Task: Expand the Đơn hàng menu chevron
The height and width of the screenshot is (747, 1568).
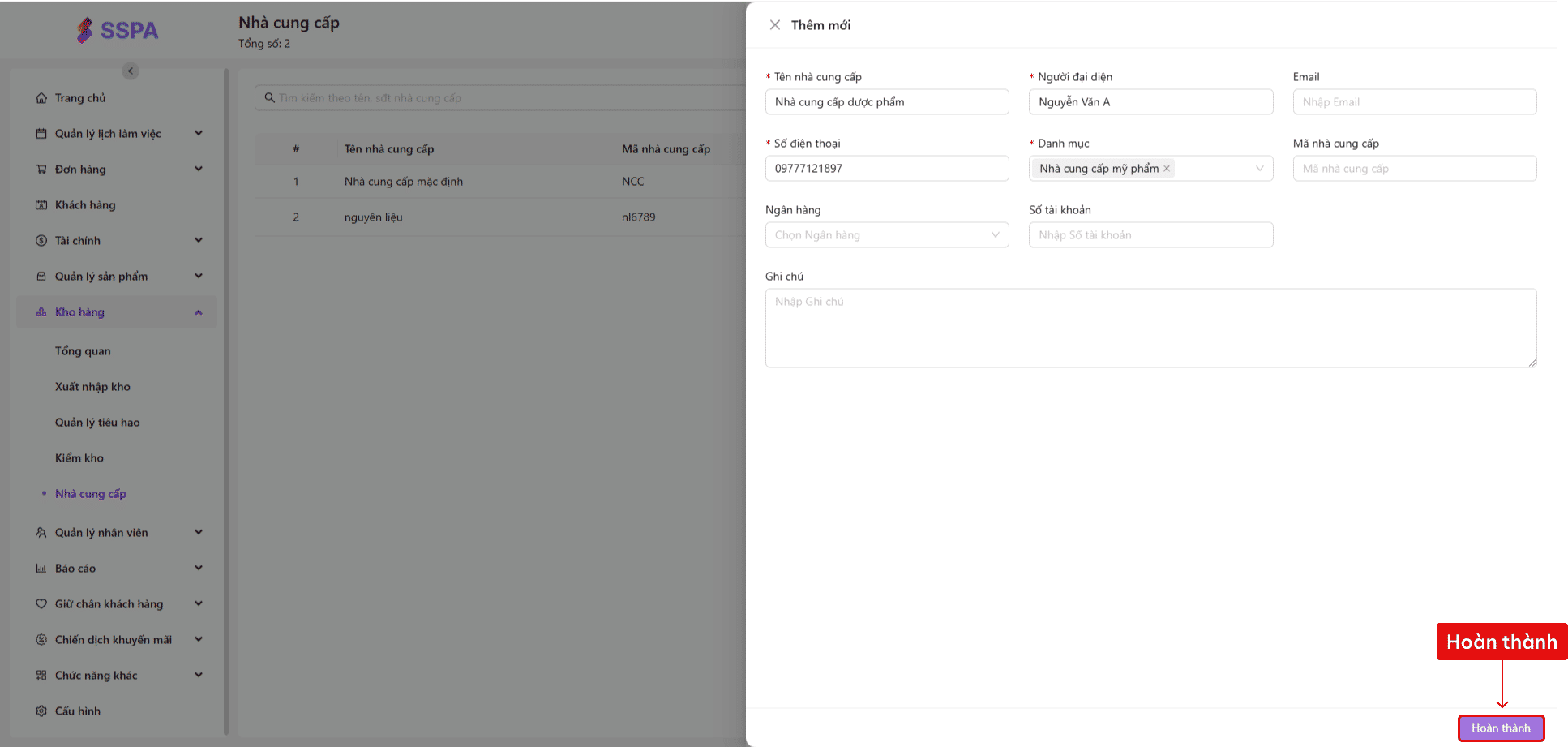Action: [199, 170]
